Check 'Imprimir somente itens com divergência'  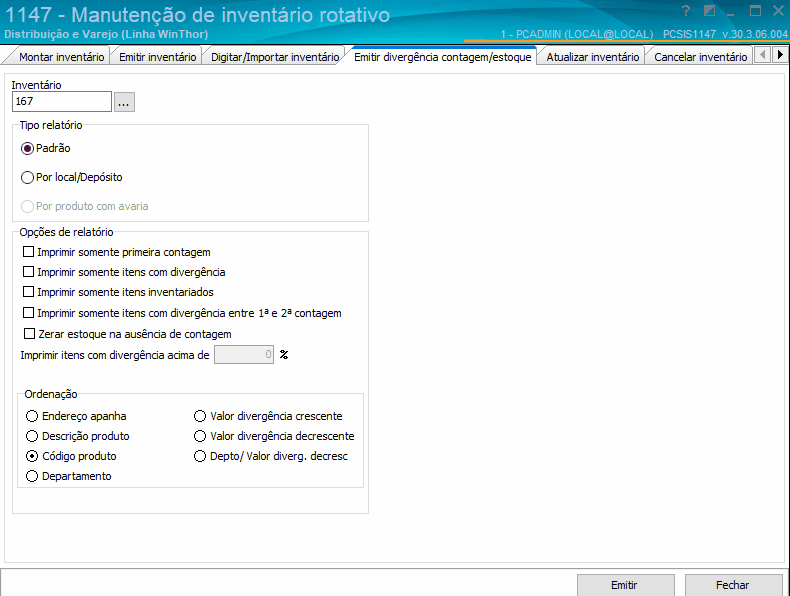coord(28,273)
